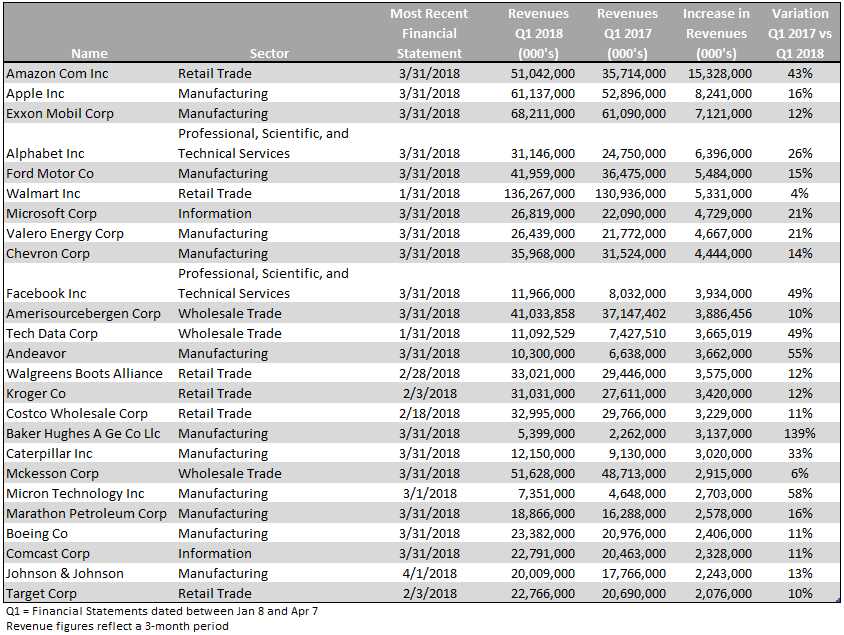Viewport: 844px width, 635px height.
Task: Click Microsoft's Information sector cell
Action: point(215,214)
